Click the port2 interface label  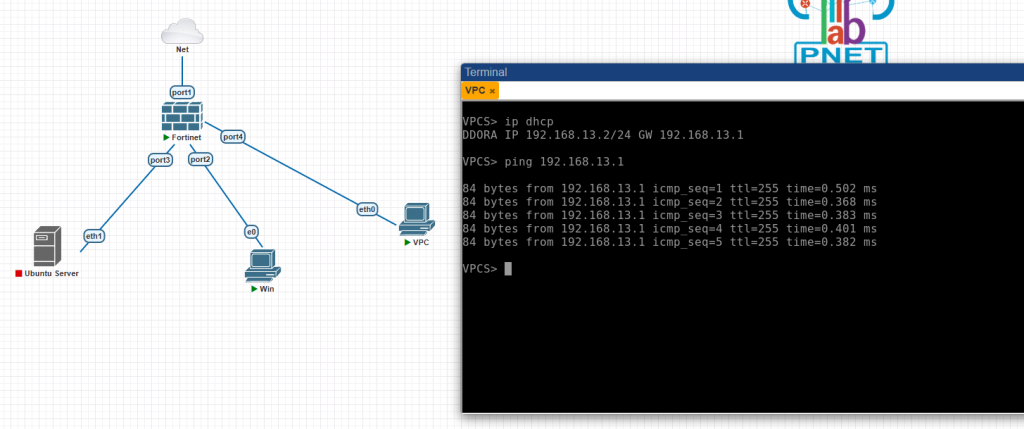point(200,159)
